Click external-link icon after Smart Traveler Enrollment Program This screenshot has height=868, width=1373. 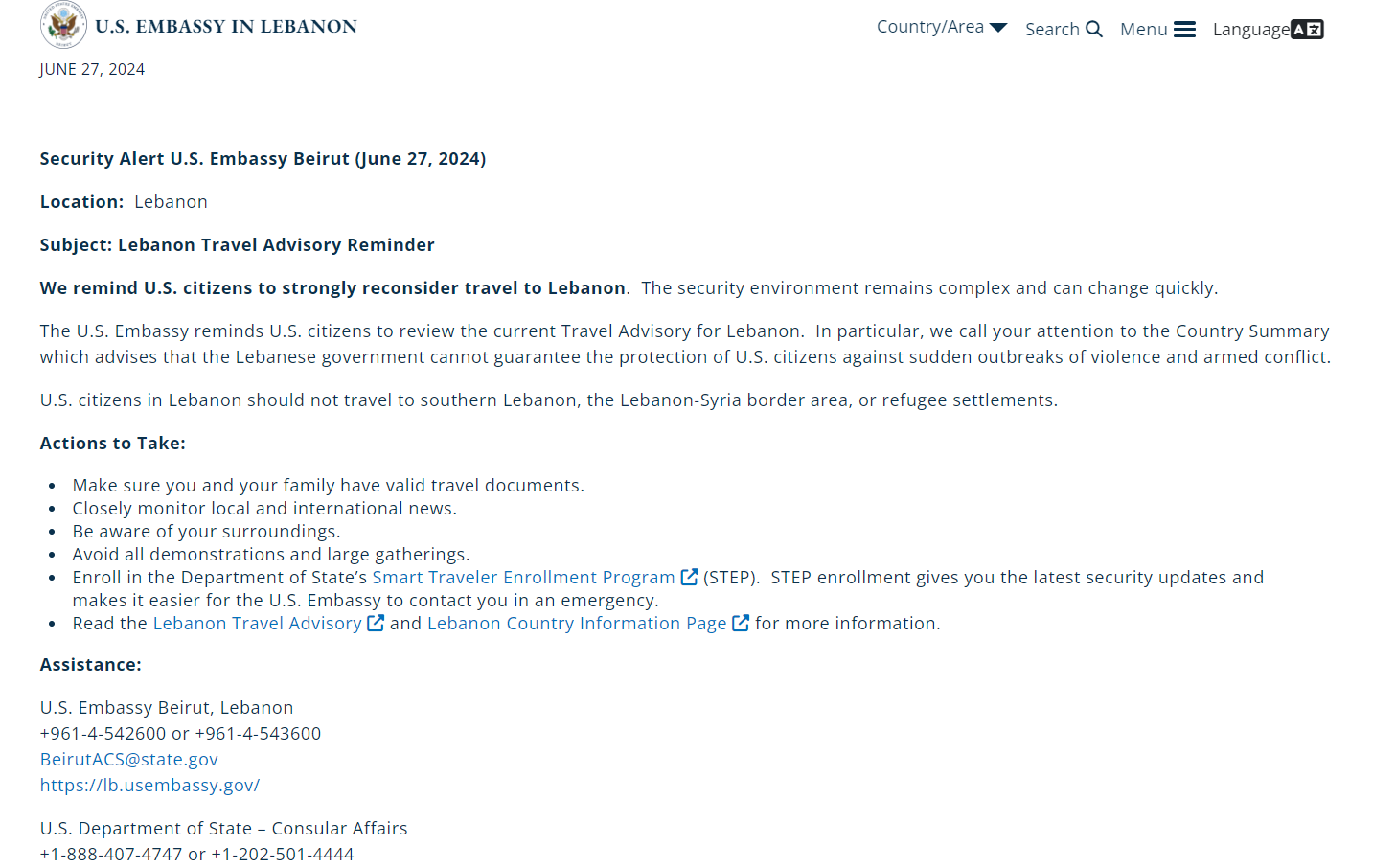(x=689, y=577)
